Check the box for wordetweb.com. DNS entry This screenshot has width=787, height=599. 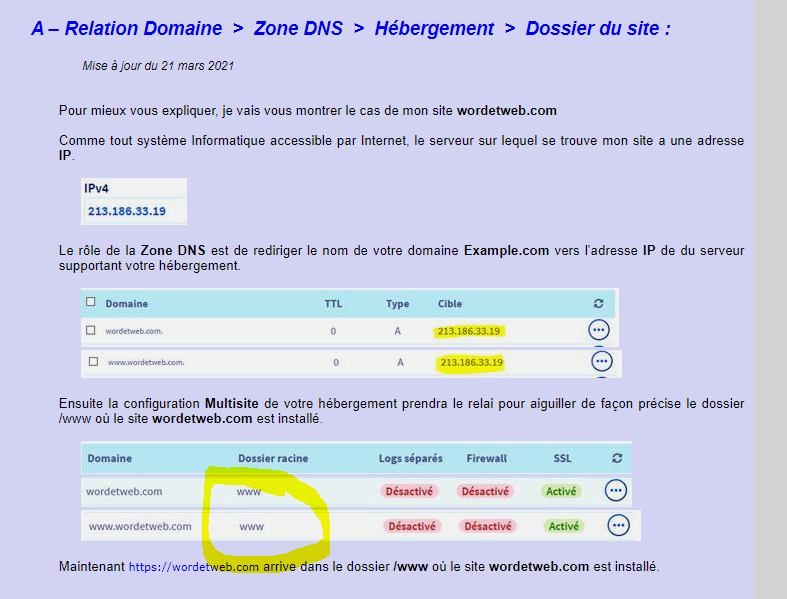(91, 330)
